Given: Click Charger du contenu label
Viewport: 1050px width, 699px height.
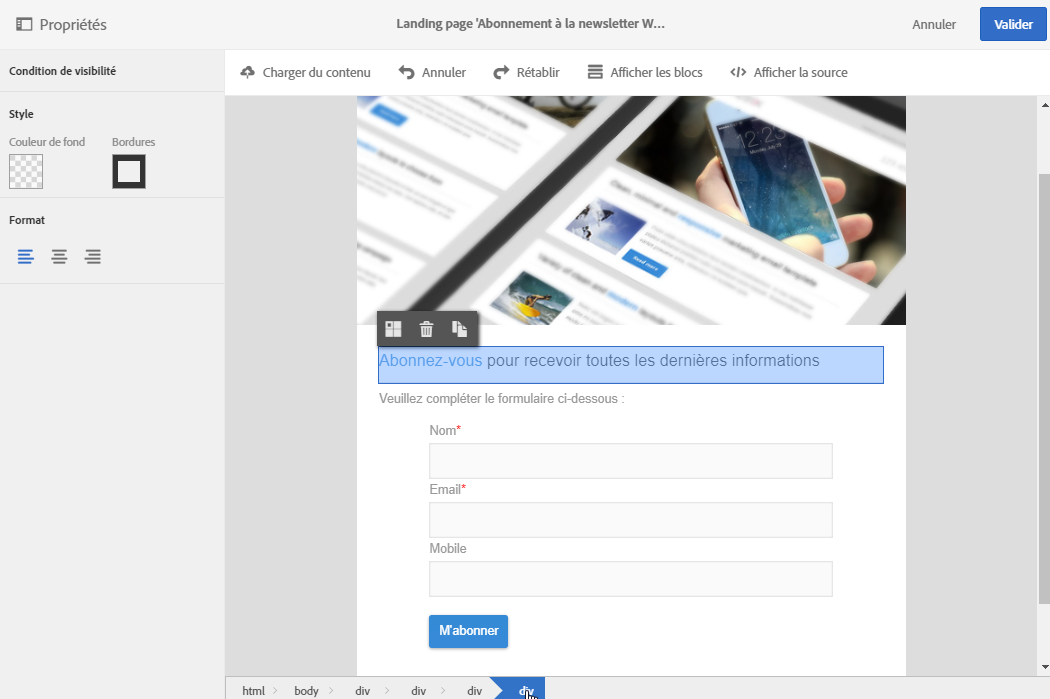Looking at the screenshot, I should [316, 72].
